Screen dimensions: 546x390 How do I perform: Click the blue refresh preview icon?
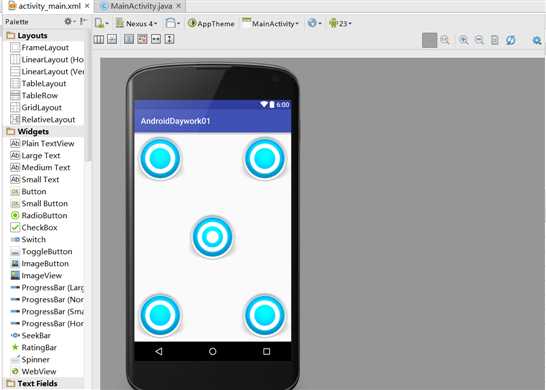coord(510,40)
